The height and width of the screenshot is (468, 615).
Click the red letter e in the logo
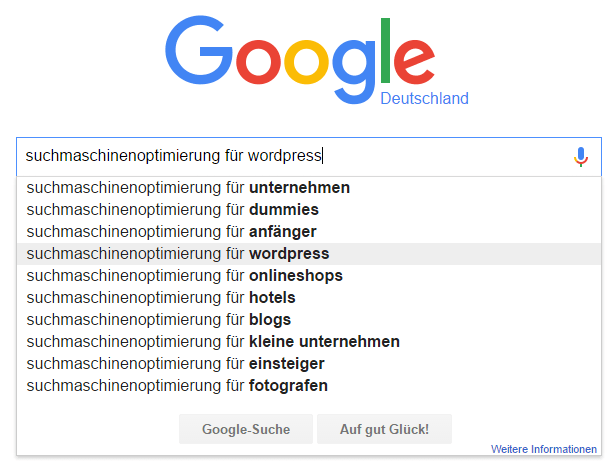point(414,62)
